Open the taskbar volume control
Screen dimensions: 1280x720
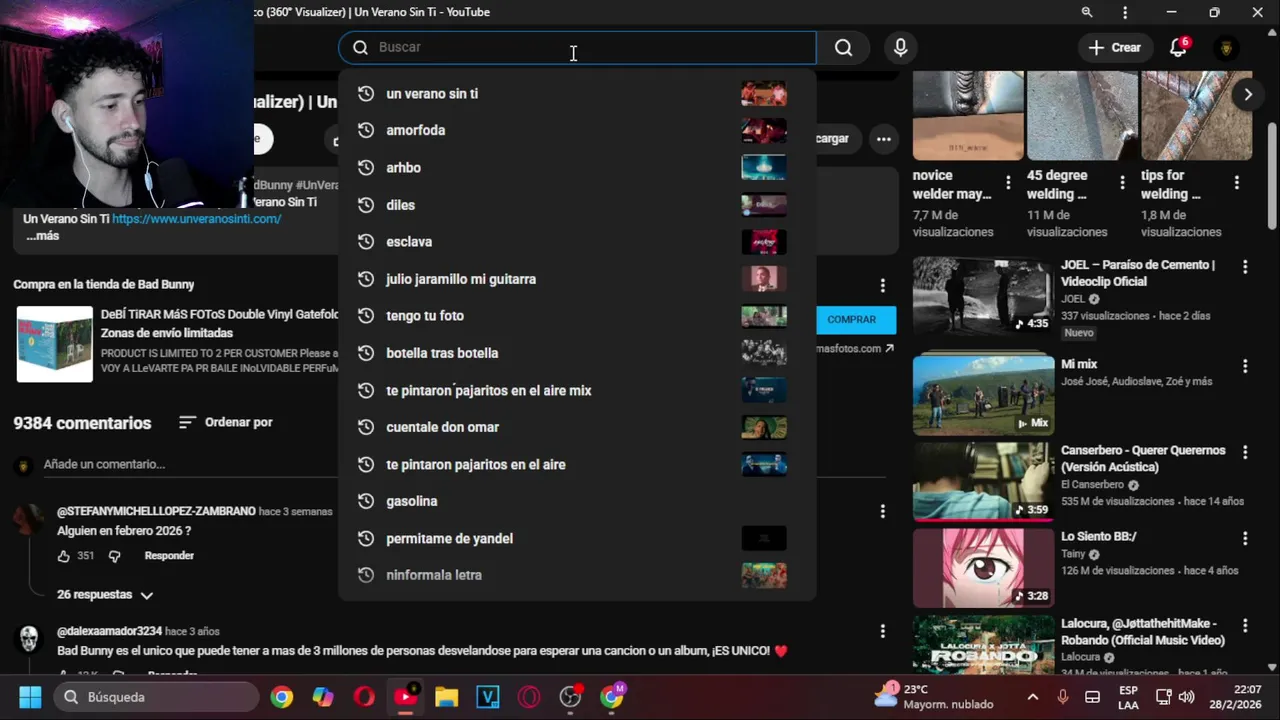click(1186, 697)
